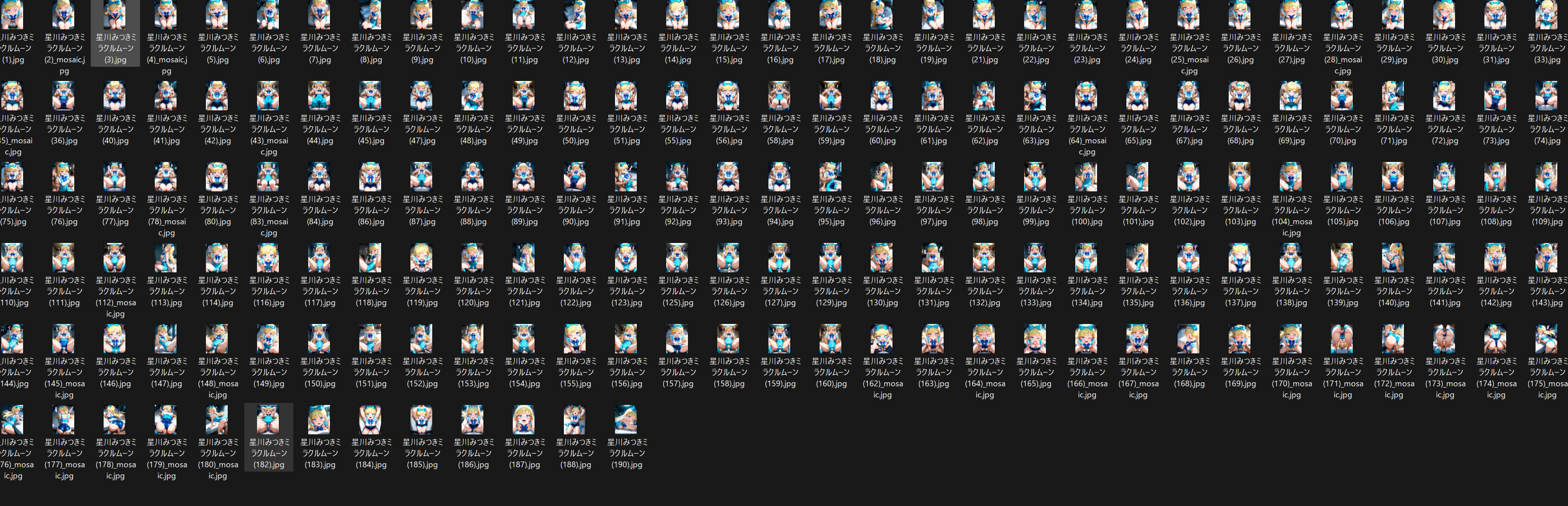Image resolution: width=1568 pixels, height=506 pixels.
Task: Select the name text ending (50).jpg
Action: tap(575, 130)
